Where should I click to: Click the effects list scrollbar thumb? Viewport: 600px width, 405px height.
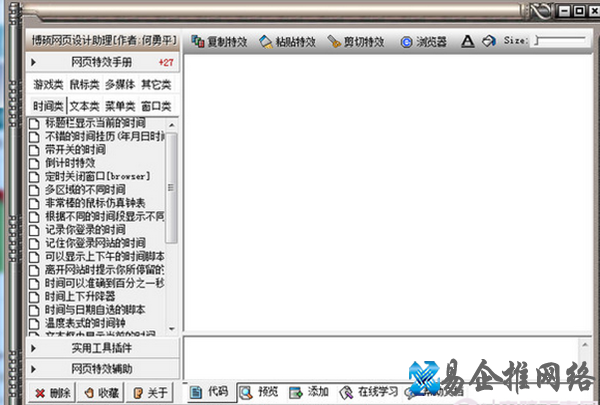(171, 188)
